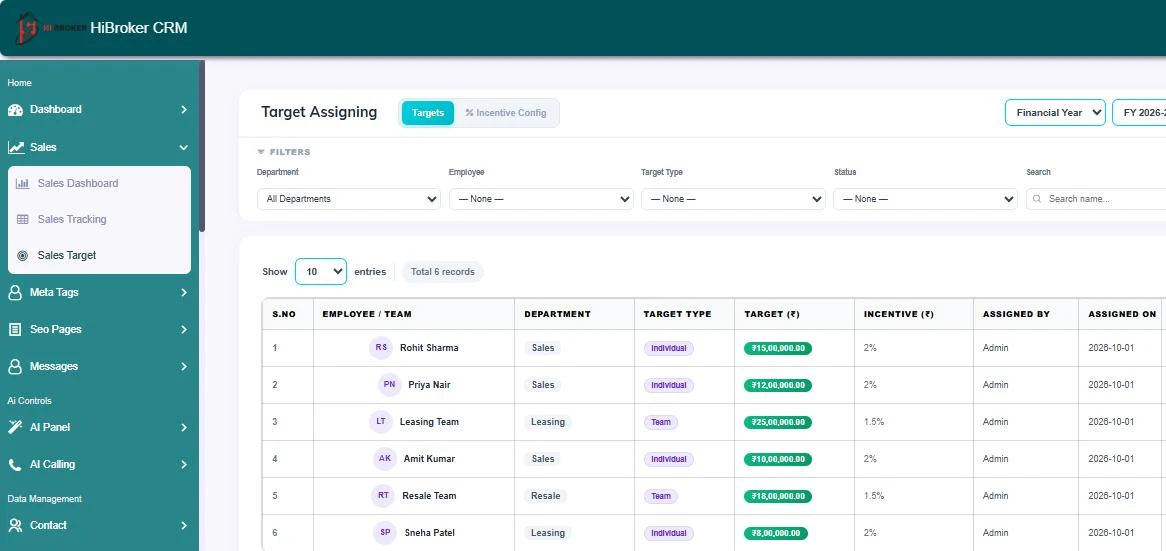Viewport: 1166px width, 551px height.
Task: Open the Employee filter dropdown
Action: point(541,199)
